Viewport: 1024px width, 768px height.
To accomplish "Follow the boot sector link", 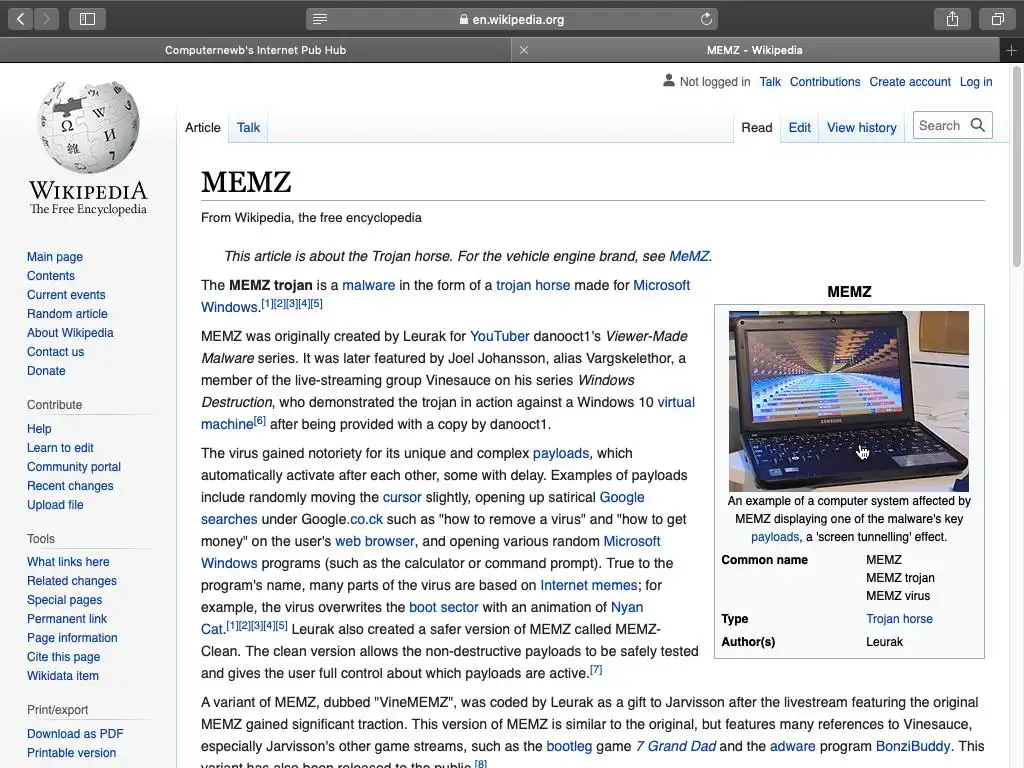I will click(x=443, y=607).
